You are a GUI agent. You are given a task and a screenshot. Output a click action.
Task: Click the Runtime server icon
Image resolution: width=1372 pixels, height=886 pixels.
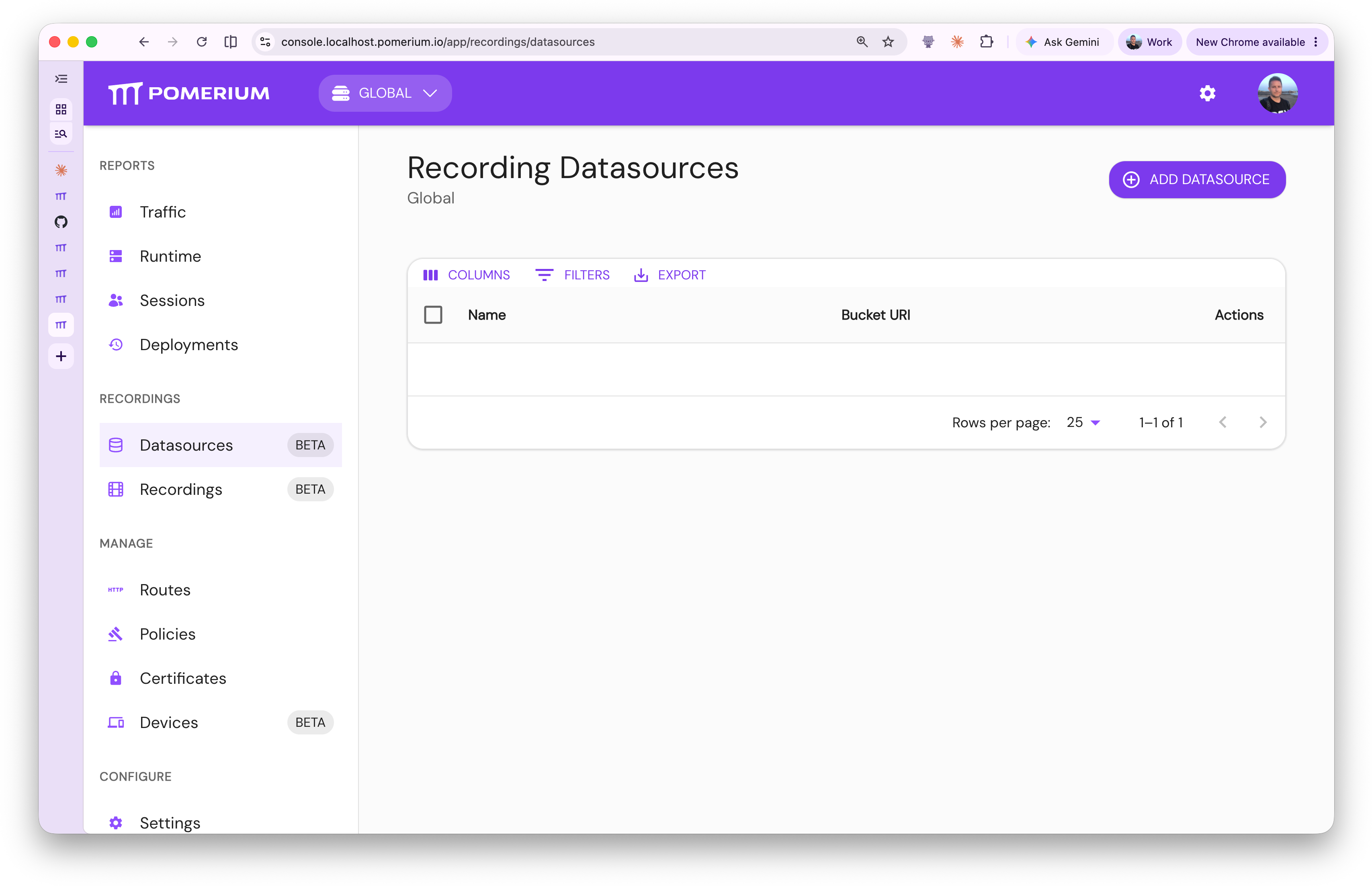[116, 256]
